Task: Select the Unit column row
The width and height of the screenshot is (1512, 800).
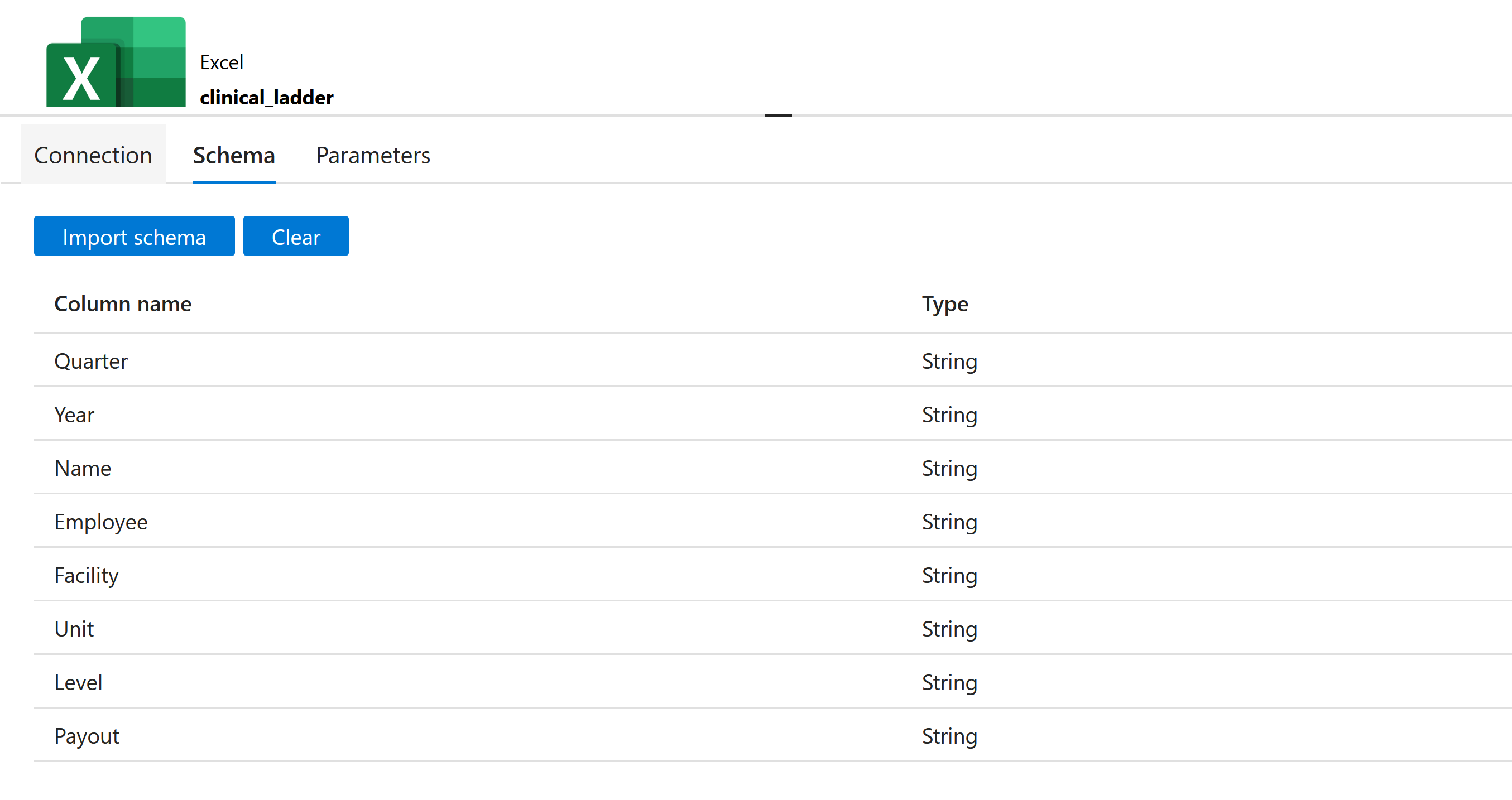Action: coord(772,628)
